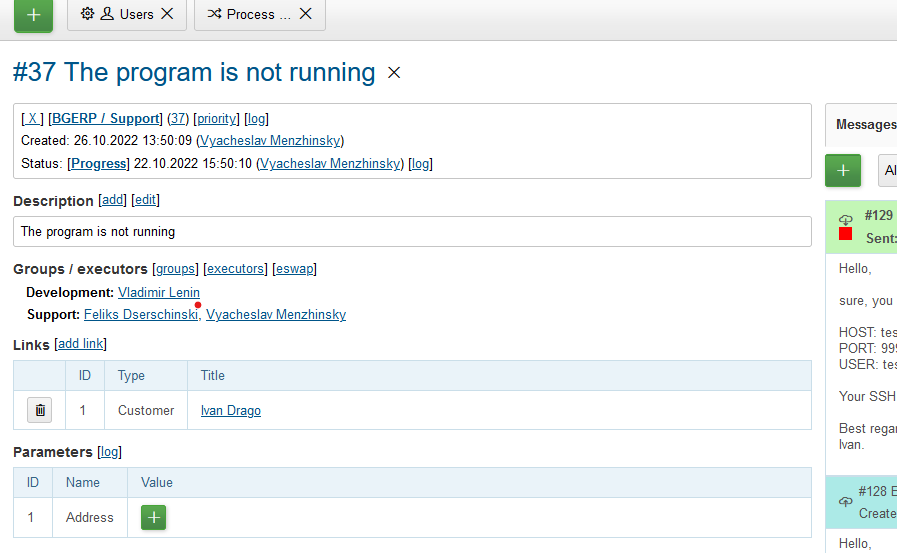This screenshot has width=897, height=553.
Task: Open Vladimir Lenin executor link
Action: pos(158,292)
